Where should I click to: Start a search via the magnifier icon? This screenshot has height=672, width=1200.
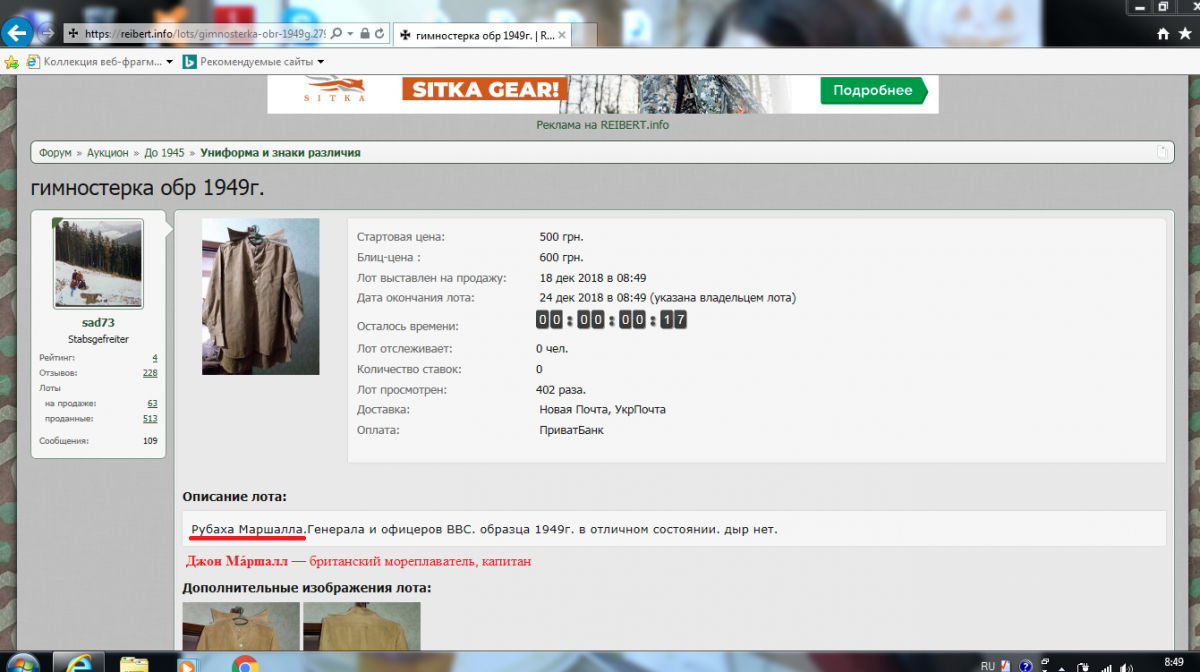334,32
